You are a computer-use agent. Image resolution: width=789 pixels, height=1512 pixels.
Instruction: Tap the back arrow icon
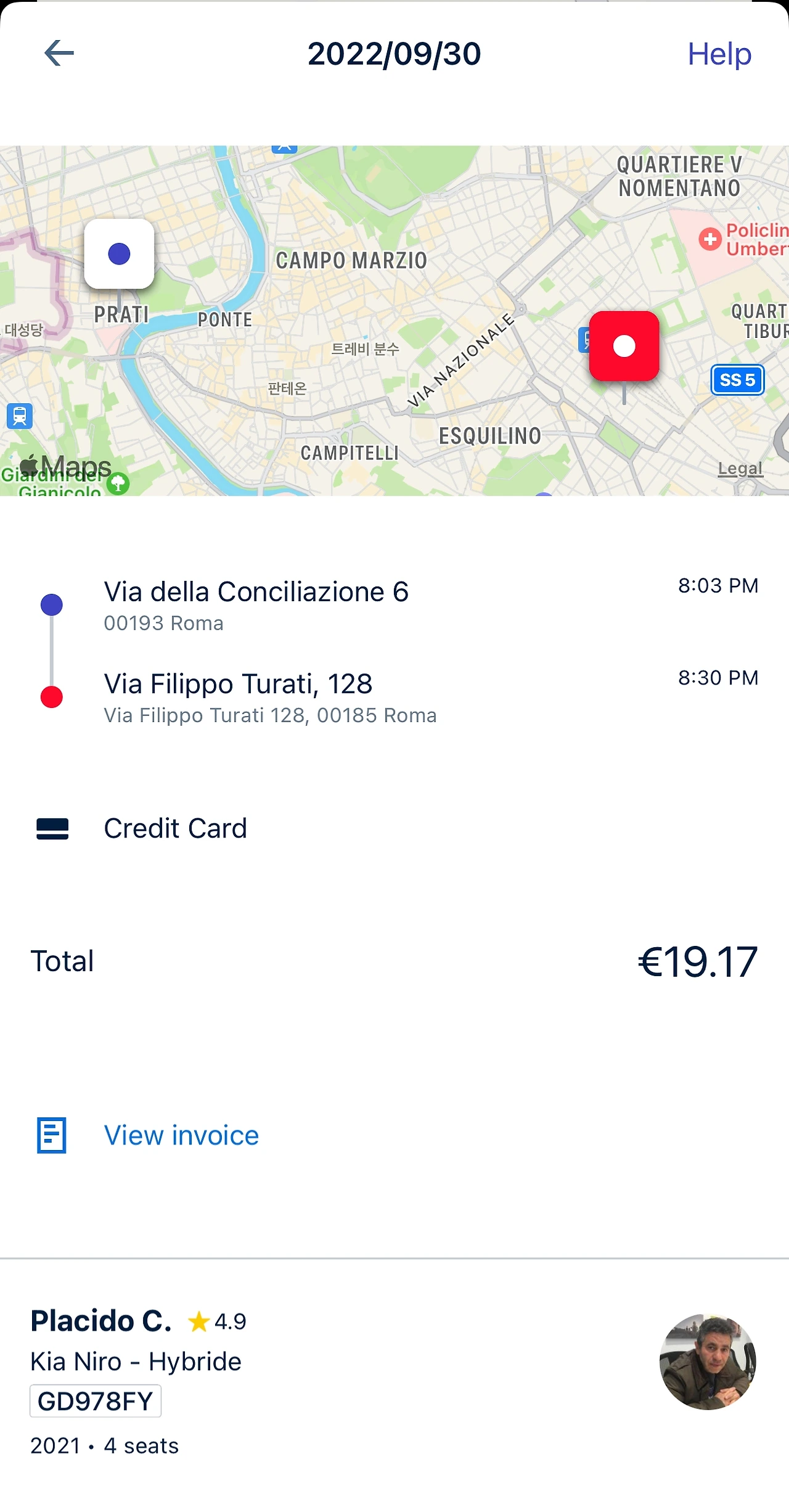pyautogui.click(x=59, y=53)
